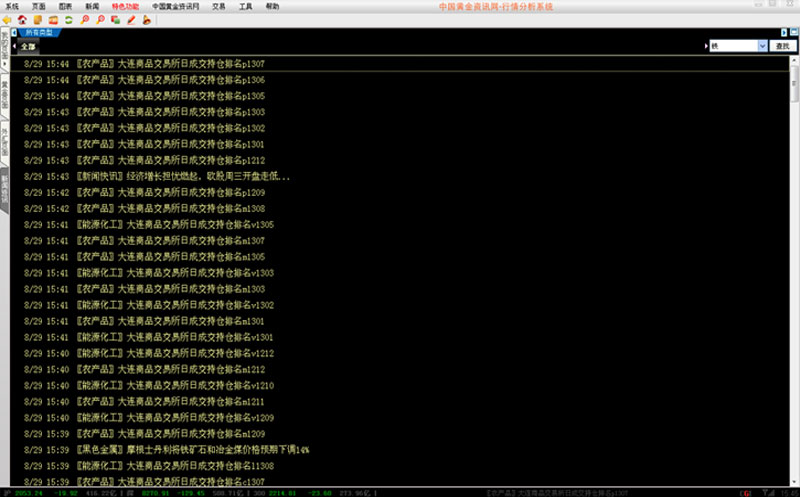Click the yellow back arrow toolbar icon
The image size is (800, 497).
point(7,19)
